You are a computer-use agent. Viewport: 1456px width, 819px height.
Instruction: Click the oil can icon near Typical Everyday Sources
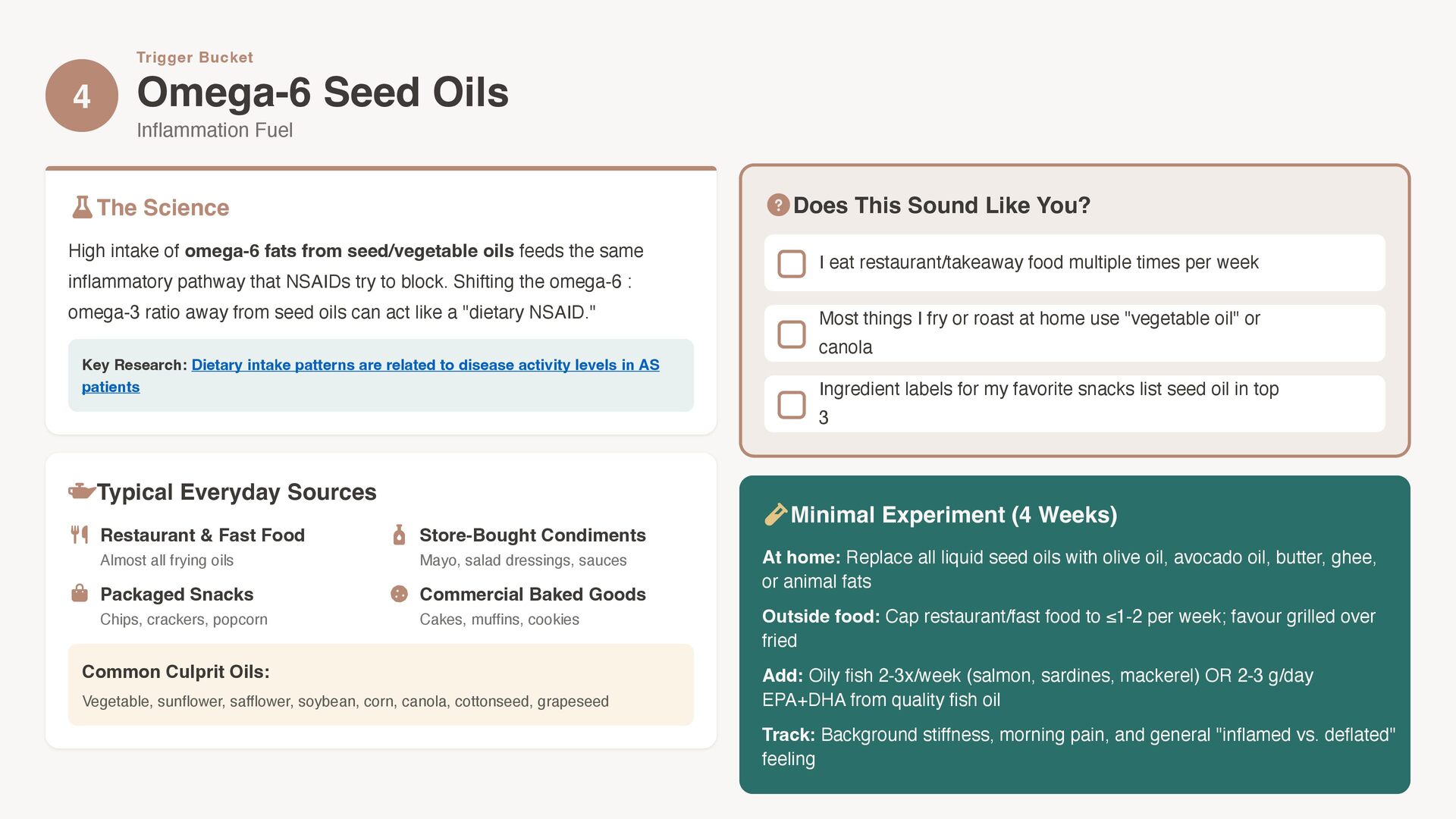click(x=81, y=491)
